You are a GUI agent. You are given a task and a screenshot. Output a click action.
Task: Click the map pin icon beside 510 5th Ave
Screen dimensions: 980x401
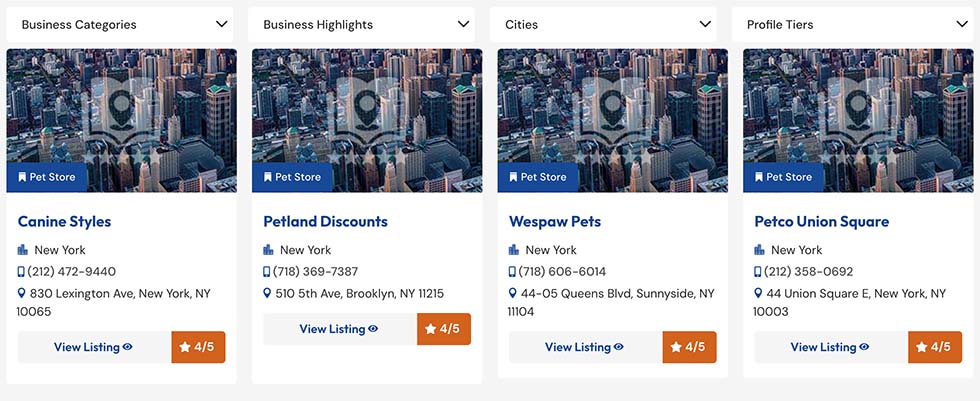(x=267, y=294)
